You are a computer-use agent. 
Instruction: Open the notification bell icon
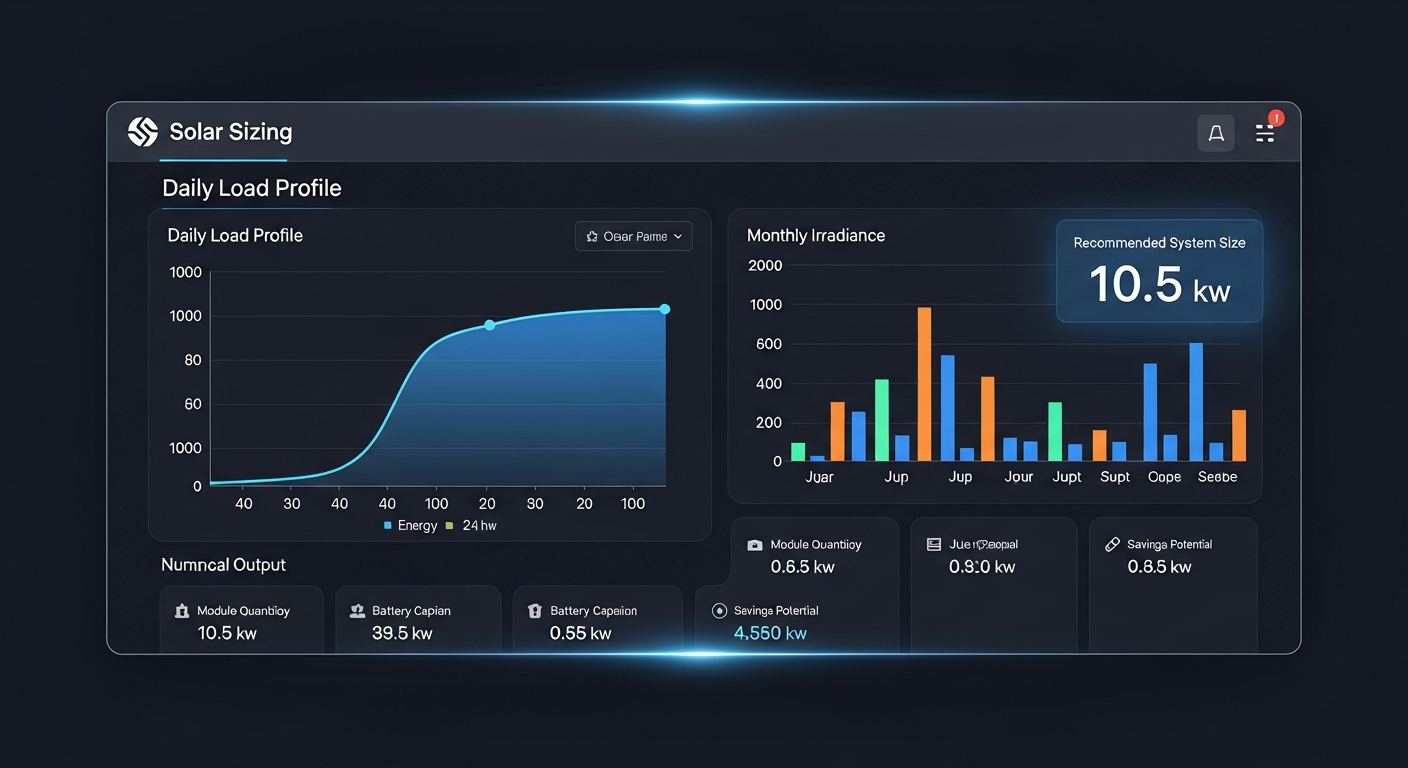1216,132
